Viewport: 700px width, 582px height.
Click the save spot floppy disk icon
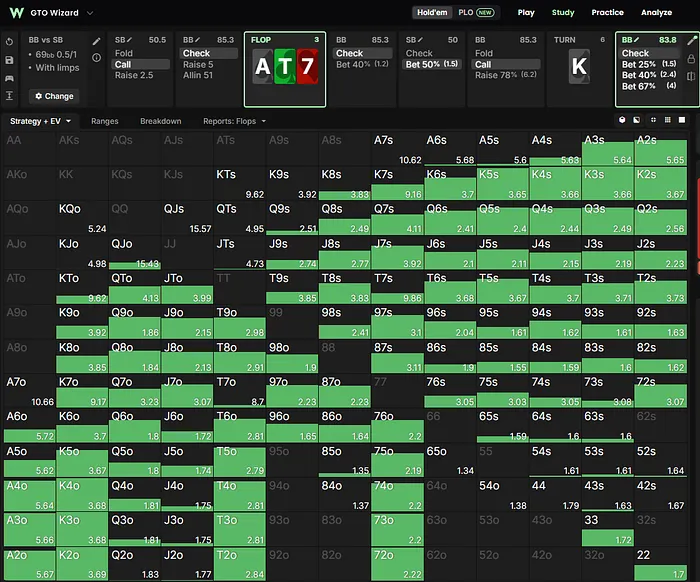point(9,60)
